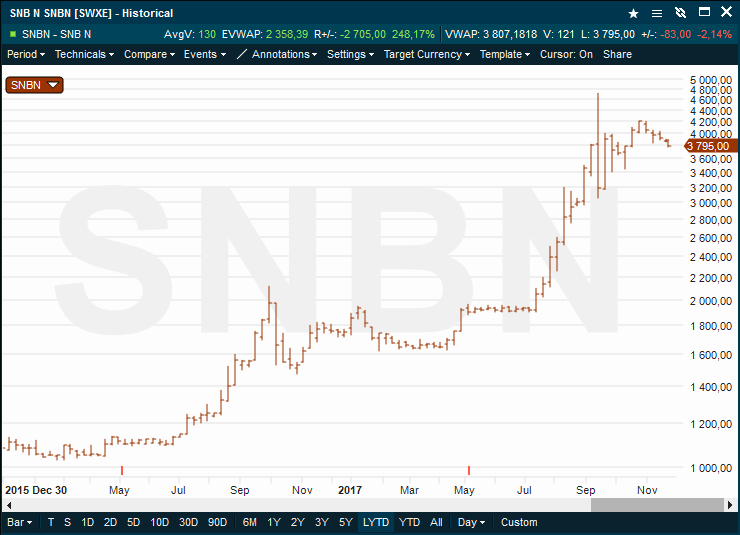Click the VWAP: 3 807,1818 value

coord(491,34)
